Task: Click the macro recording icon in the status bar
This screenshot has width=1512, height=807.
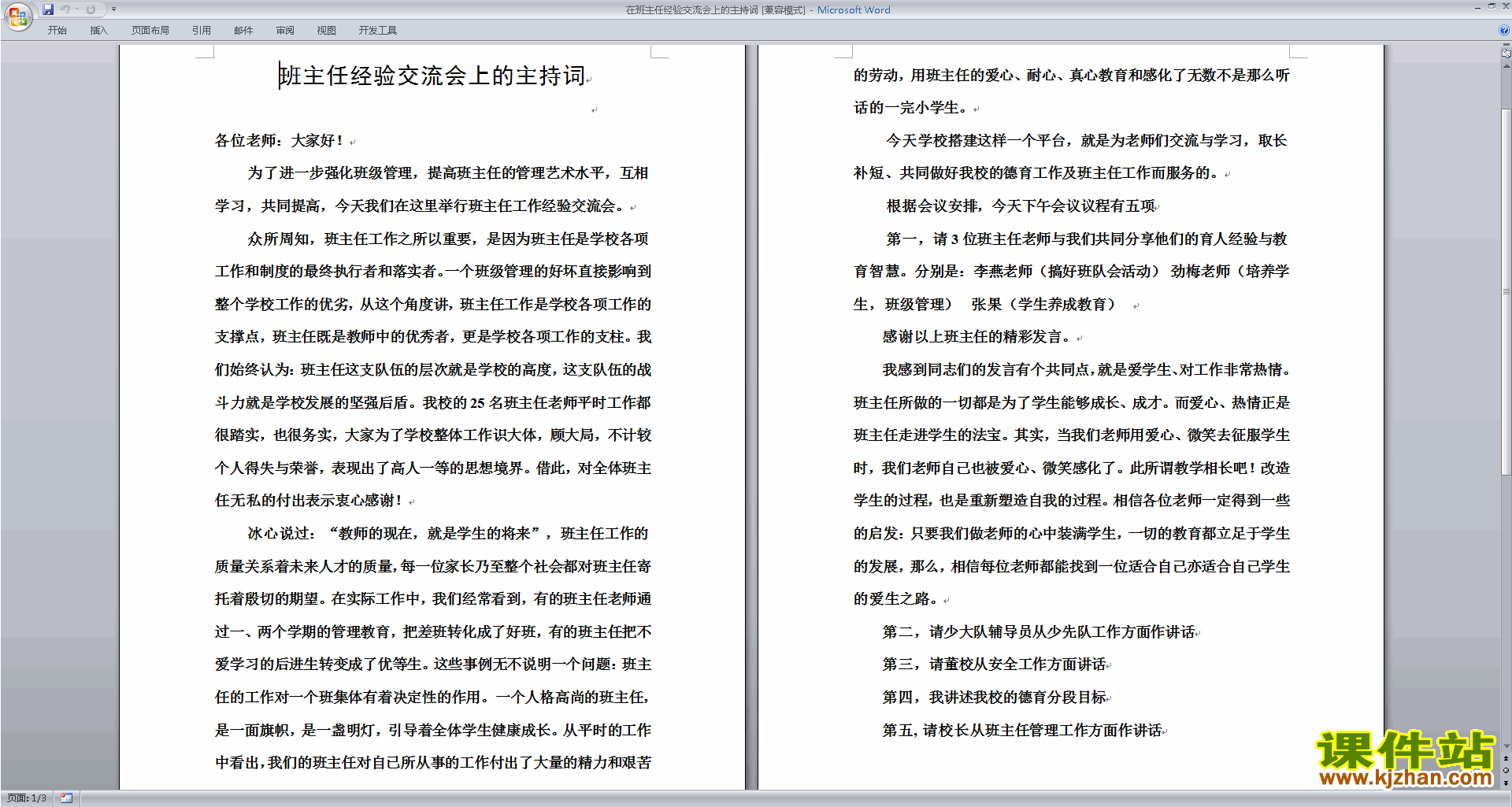Action: (67, 798)
